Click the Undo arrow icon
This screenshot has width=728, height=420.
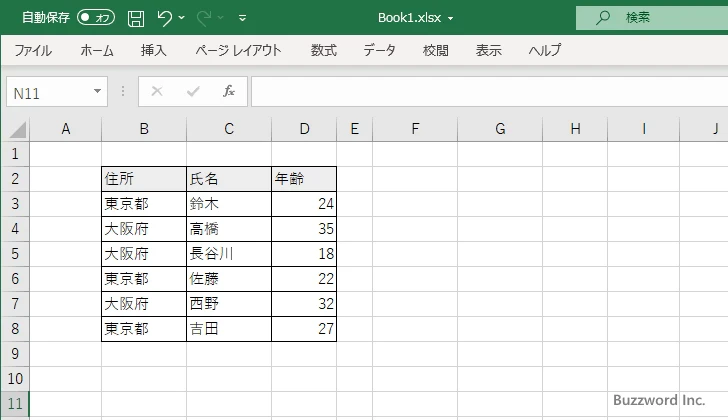pyautogui.click(x=164, y=18)
